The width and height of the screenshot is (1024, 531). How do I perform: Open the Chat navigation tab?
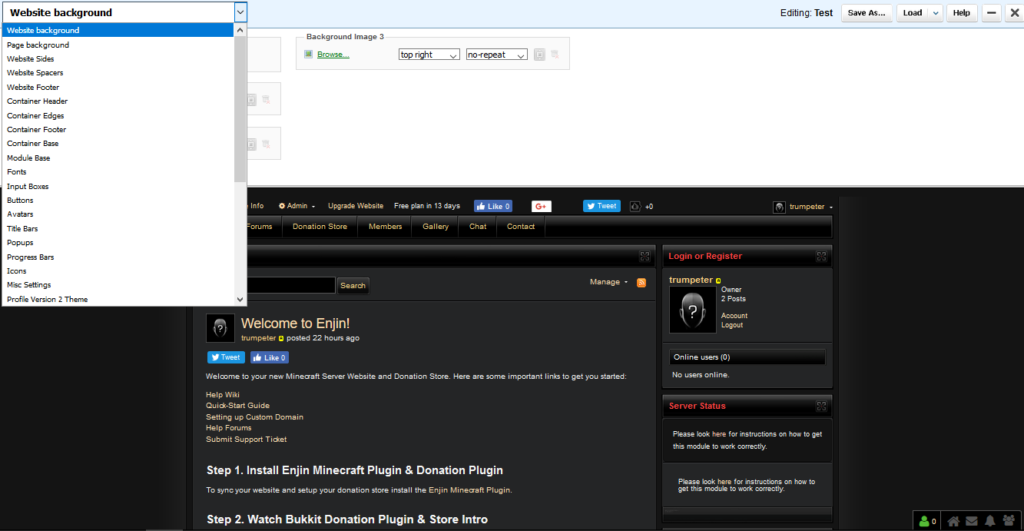pos(478,227)
